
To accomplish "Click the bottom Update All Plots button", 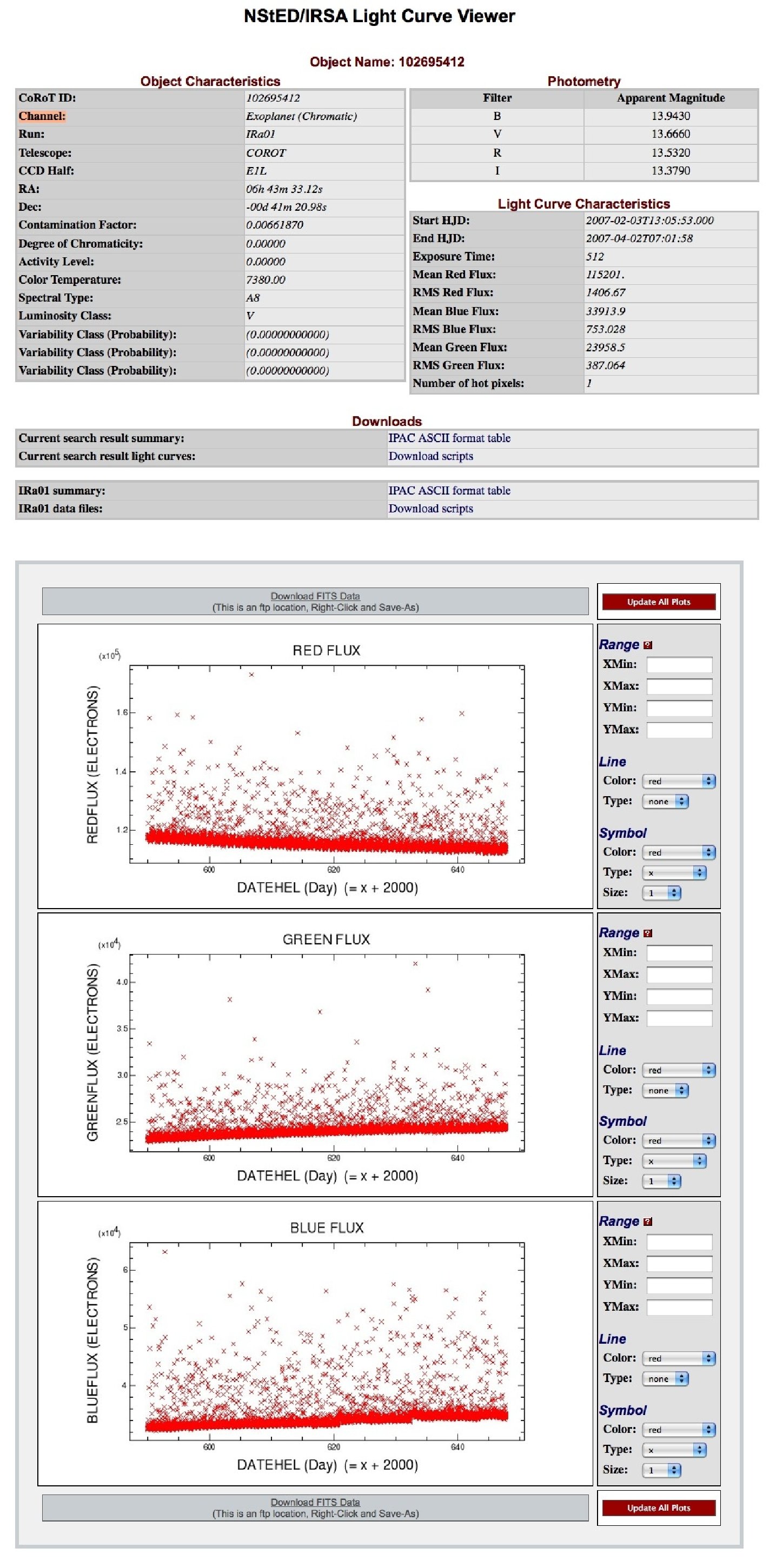I will pyautogui.click(x=659, y=1508).
